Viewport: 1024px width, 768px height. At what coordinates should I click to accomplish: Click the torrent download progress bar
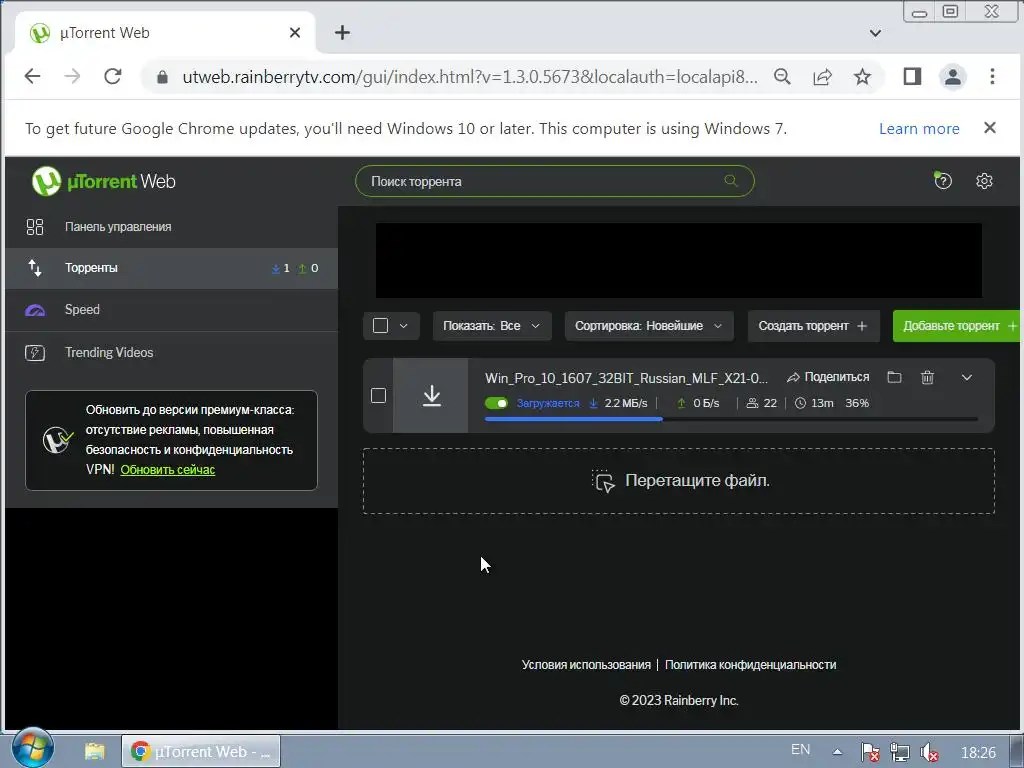click(731, 419)
